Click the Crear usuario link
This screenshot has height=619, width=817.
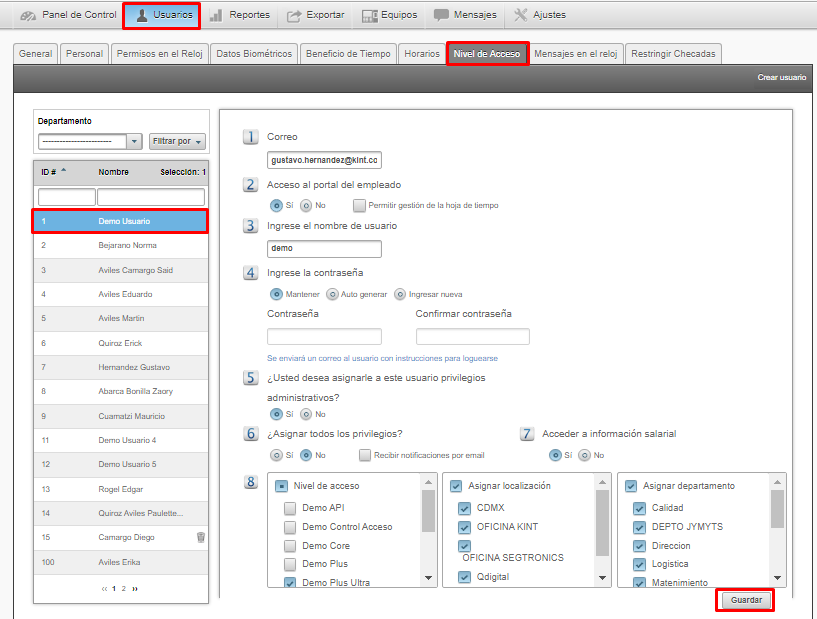781,77
